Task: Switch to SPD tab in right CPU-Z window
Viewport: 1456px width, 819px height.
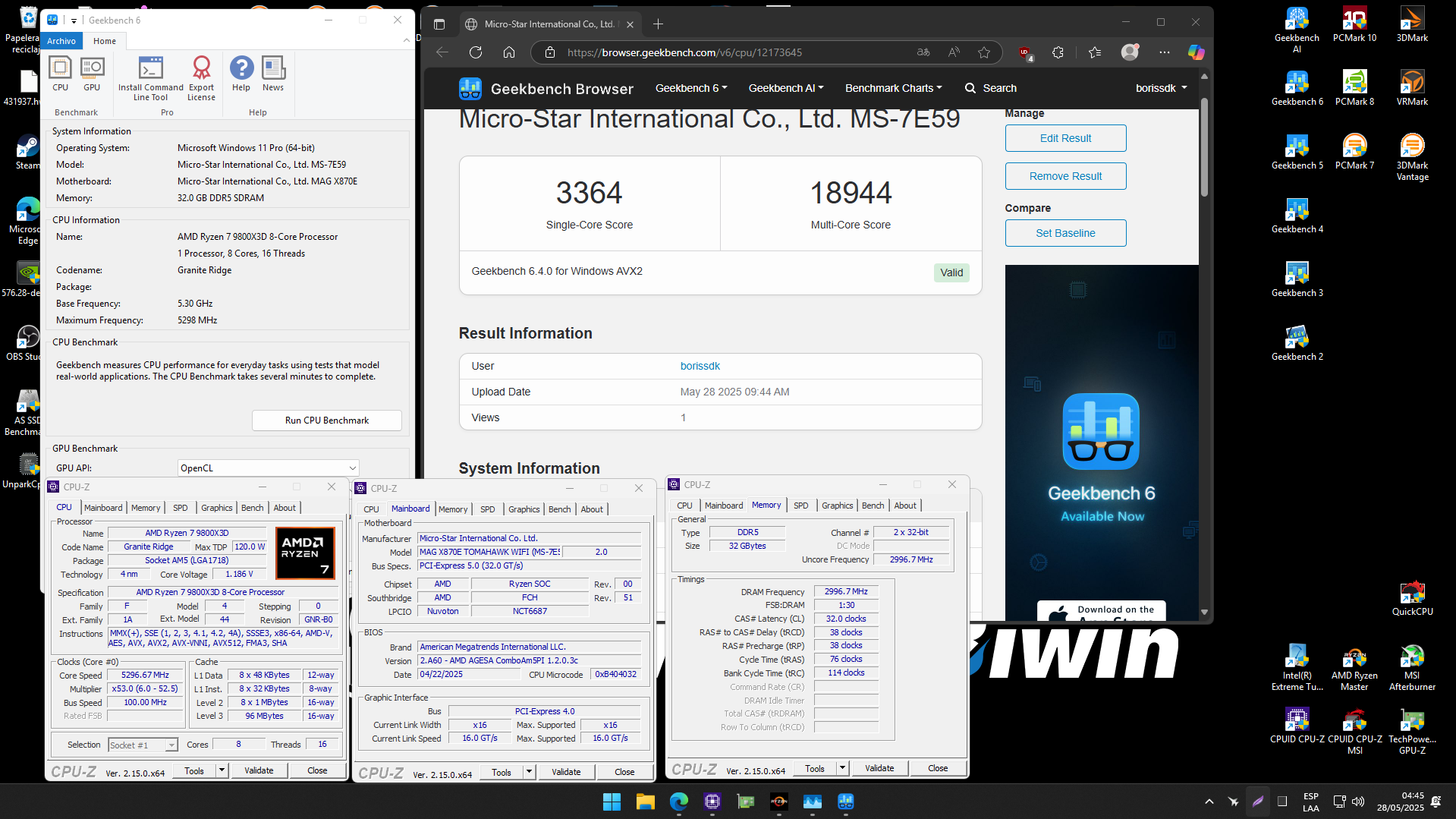Action: (800, 506)
